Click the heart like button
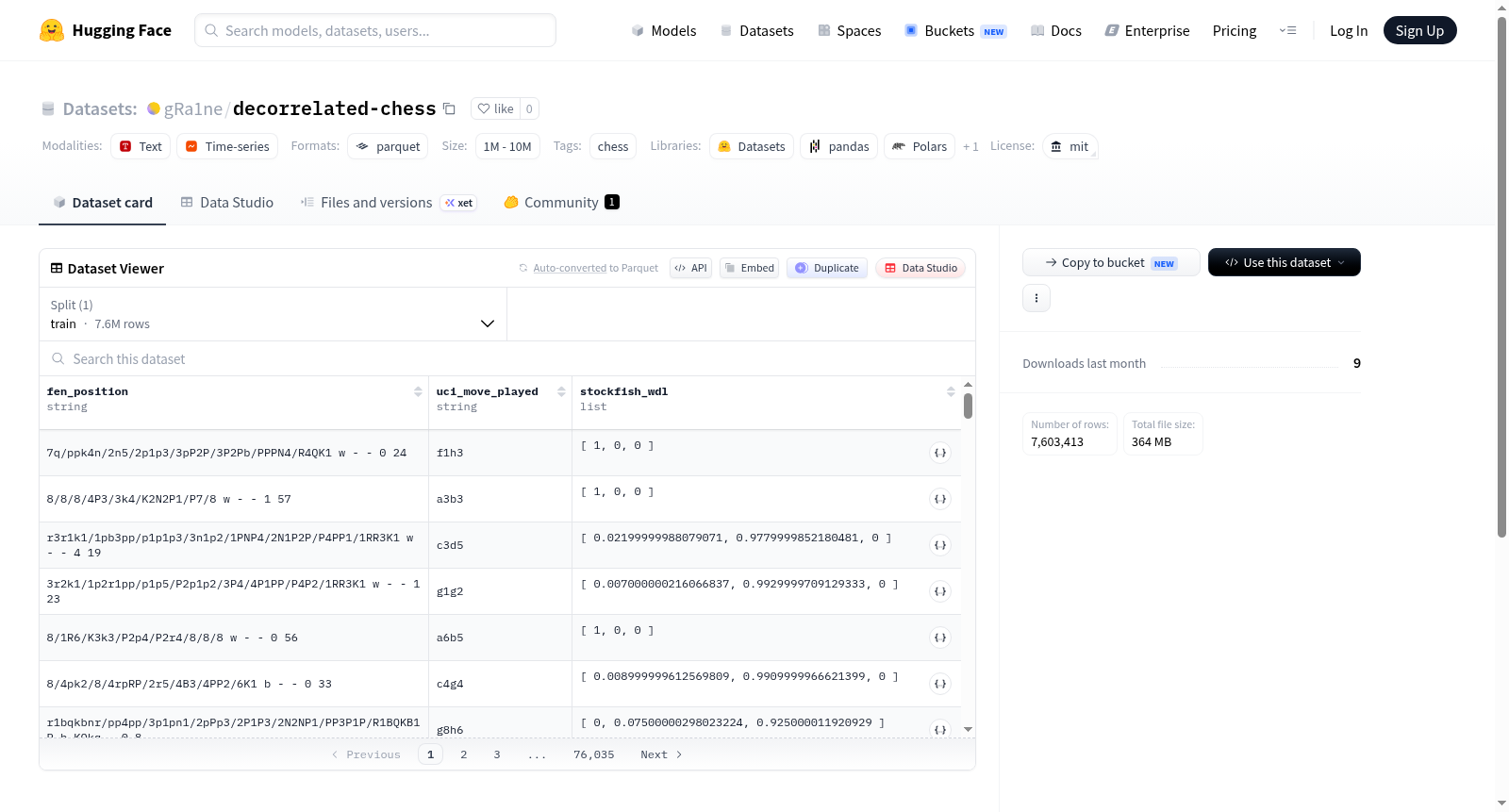Viewport: 1509px width, 812px height. (496, 108)
